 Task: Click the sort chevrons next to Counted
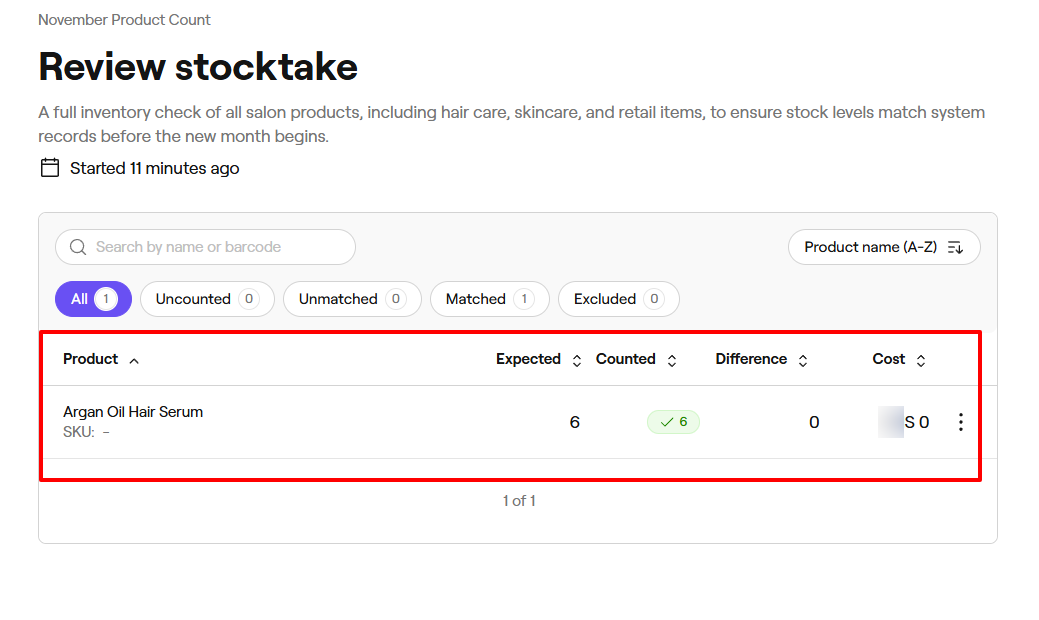(671, 359)
